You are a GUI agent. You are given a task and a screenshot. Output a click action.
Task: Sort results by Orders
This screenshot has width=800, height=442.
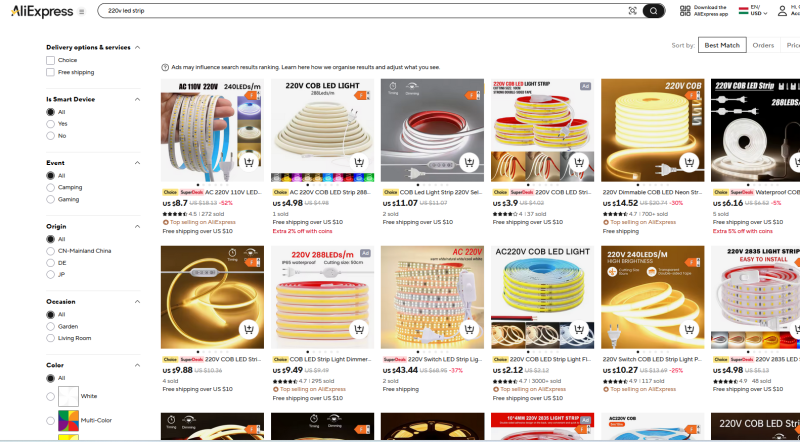coord(763,45)
